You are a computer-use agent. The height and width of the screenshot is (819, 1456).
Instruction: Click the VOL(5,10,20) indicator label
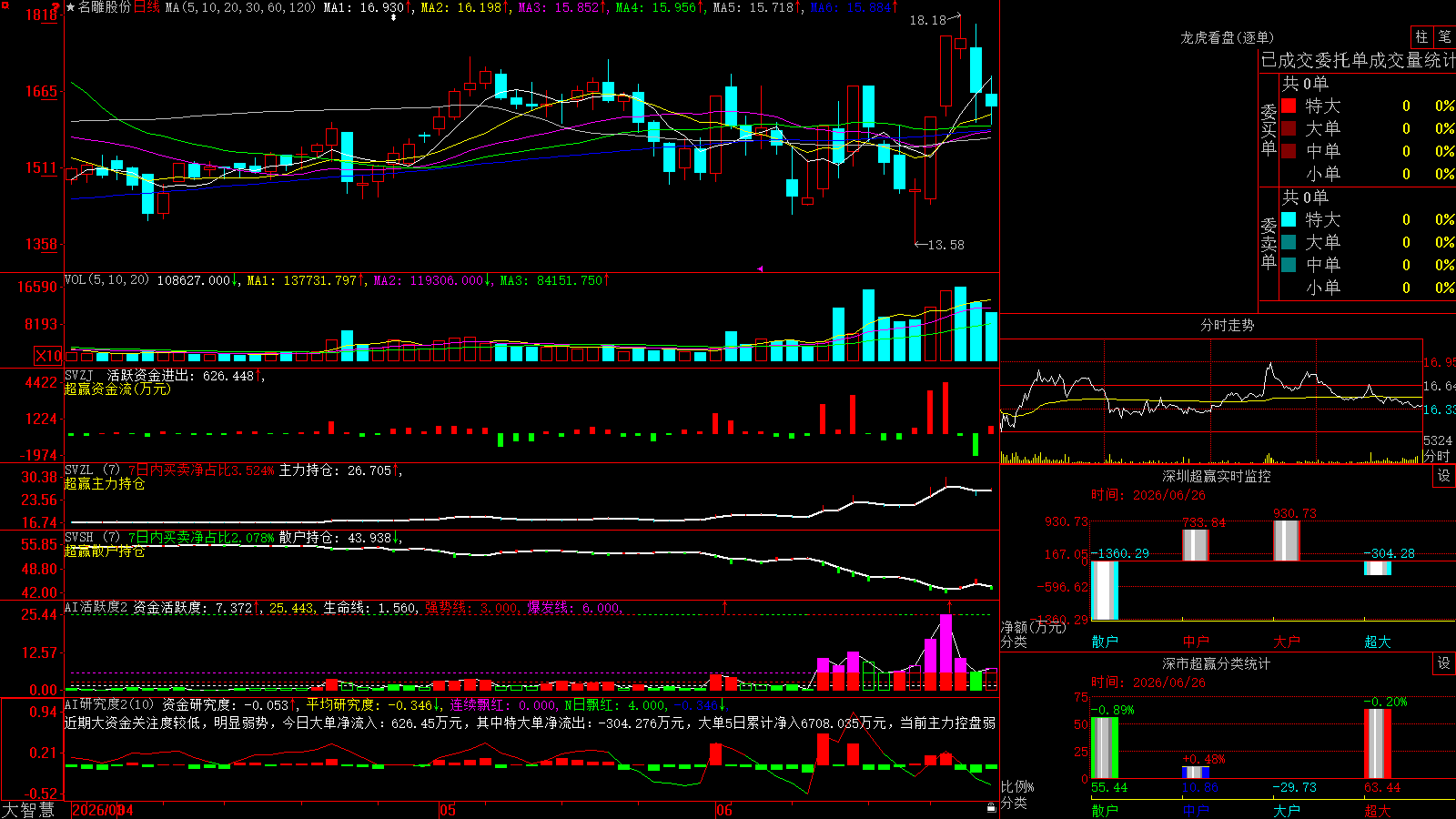pyautogui.click(x=106, y=280)
